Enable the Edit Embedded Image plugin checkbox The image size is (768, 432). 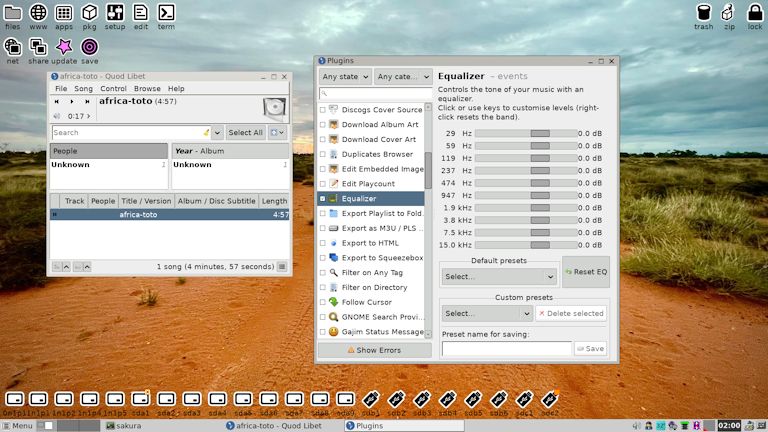(x=322, y=169)
